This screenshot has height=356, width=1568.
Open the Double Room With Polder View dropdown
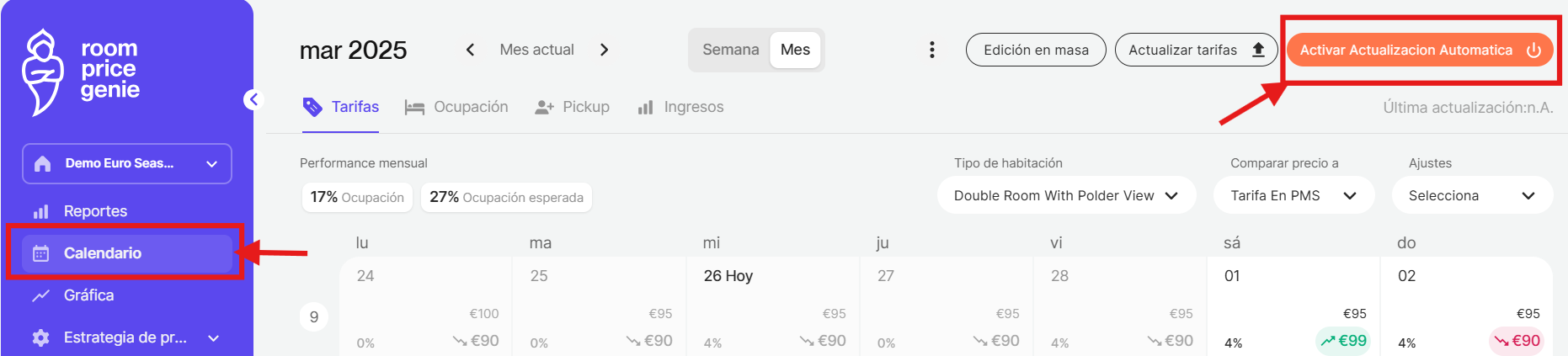point(1066,195)
